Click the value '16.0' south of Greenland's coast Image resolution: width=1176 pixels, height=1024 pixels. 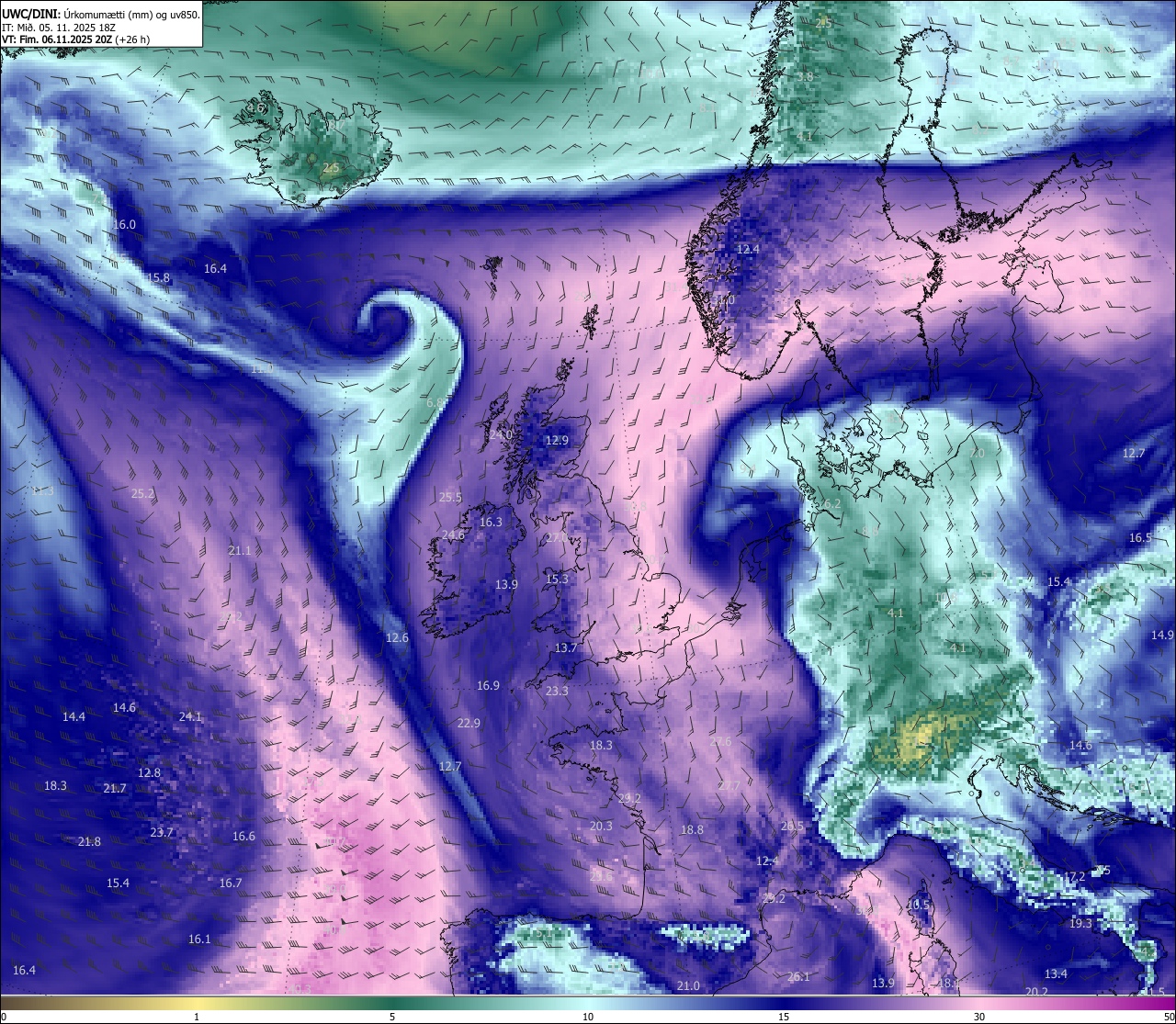point(124,224)
